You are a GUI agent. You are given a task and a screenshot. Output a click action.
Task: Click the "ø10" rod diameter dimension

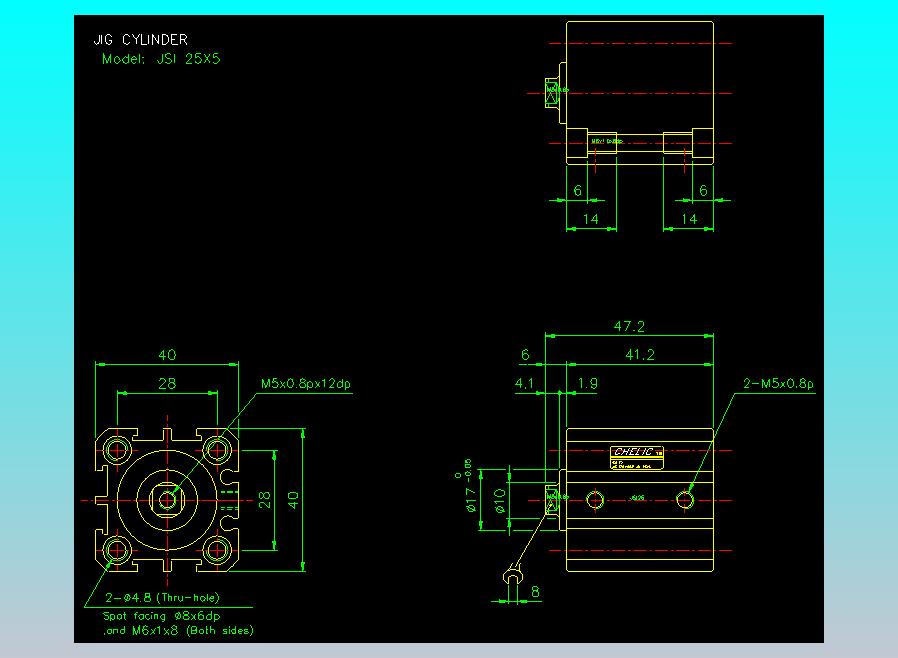click(499, 501)
